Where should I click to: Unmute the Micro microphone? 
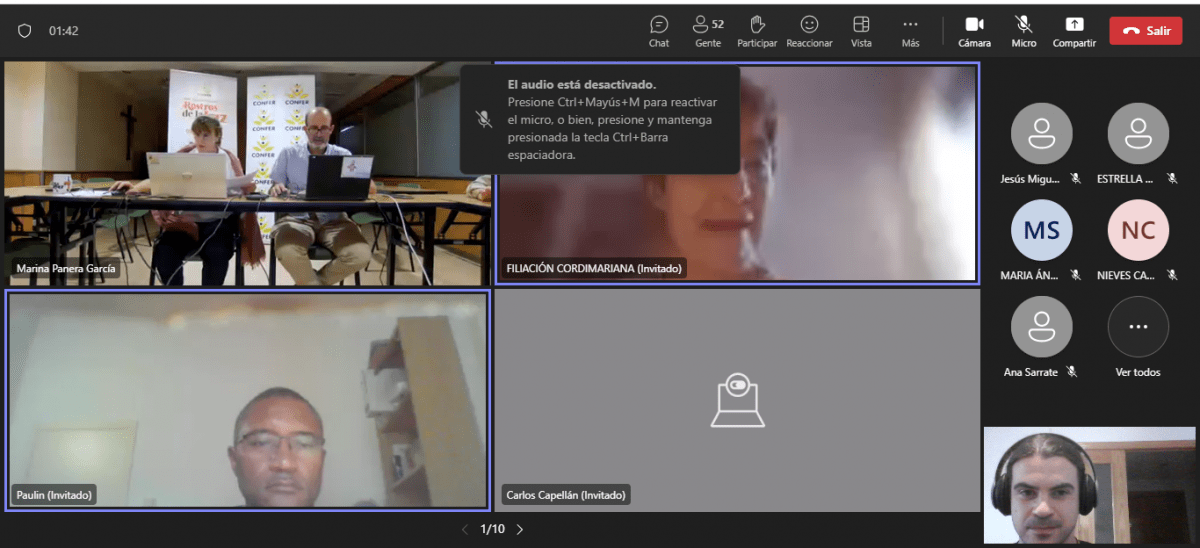point(1023,30)
